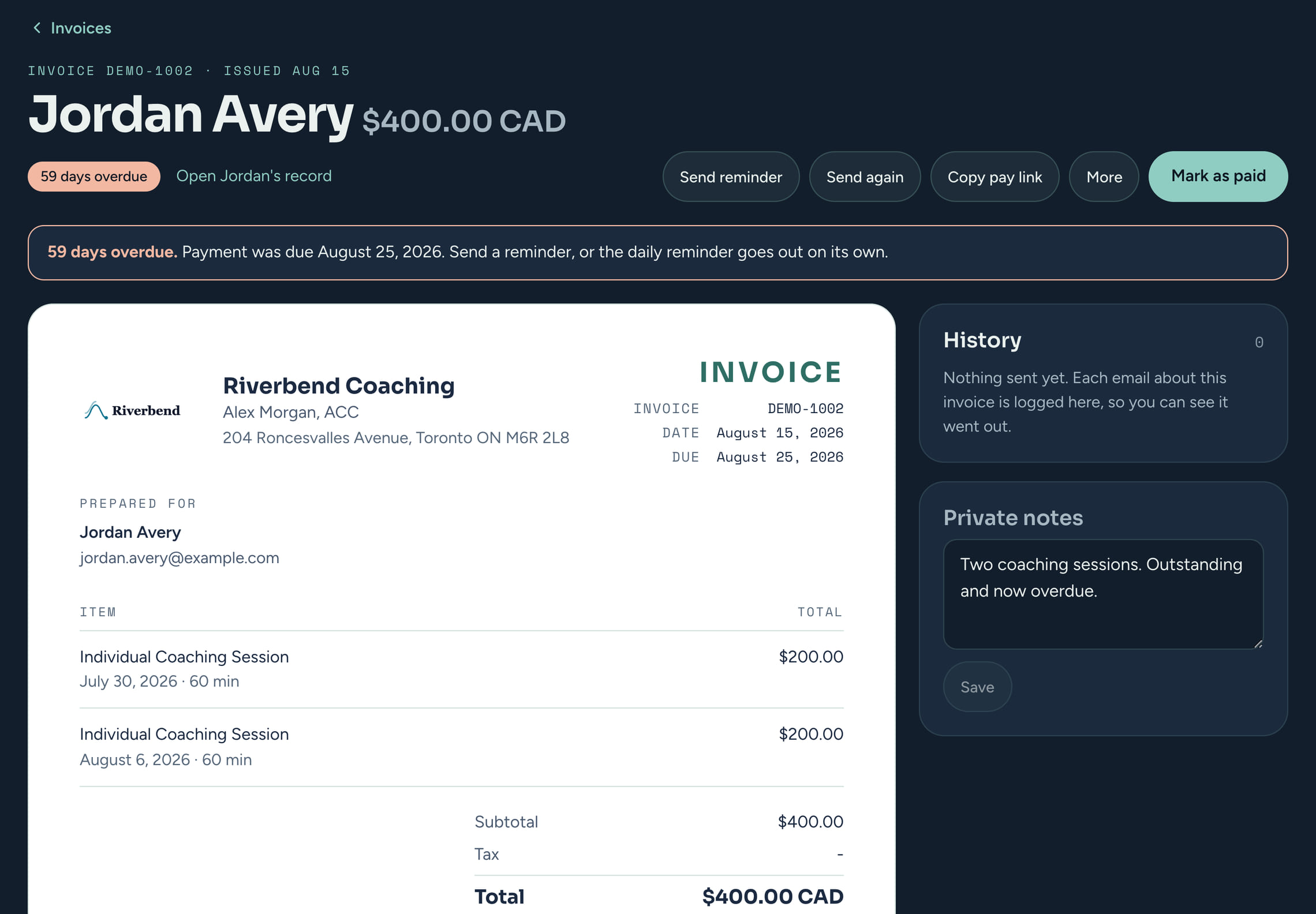Click the Private notes heading

point(1013,518)
